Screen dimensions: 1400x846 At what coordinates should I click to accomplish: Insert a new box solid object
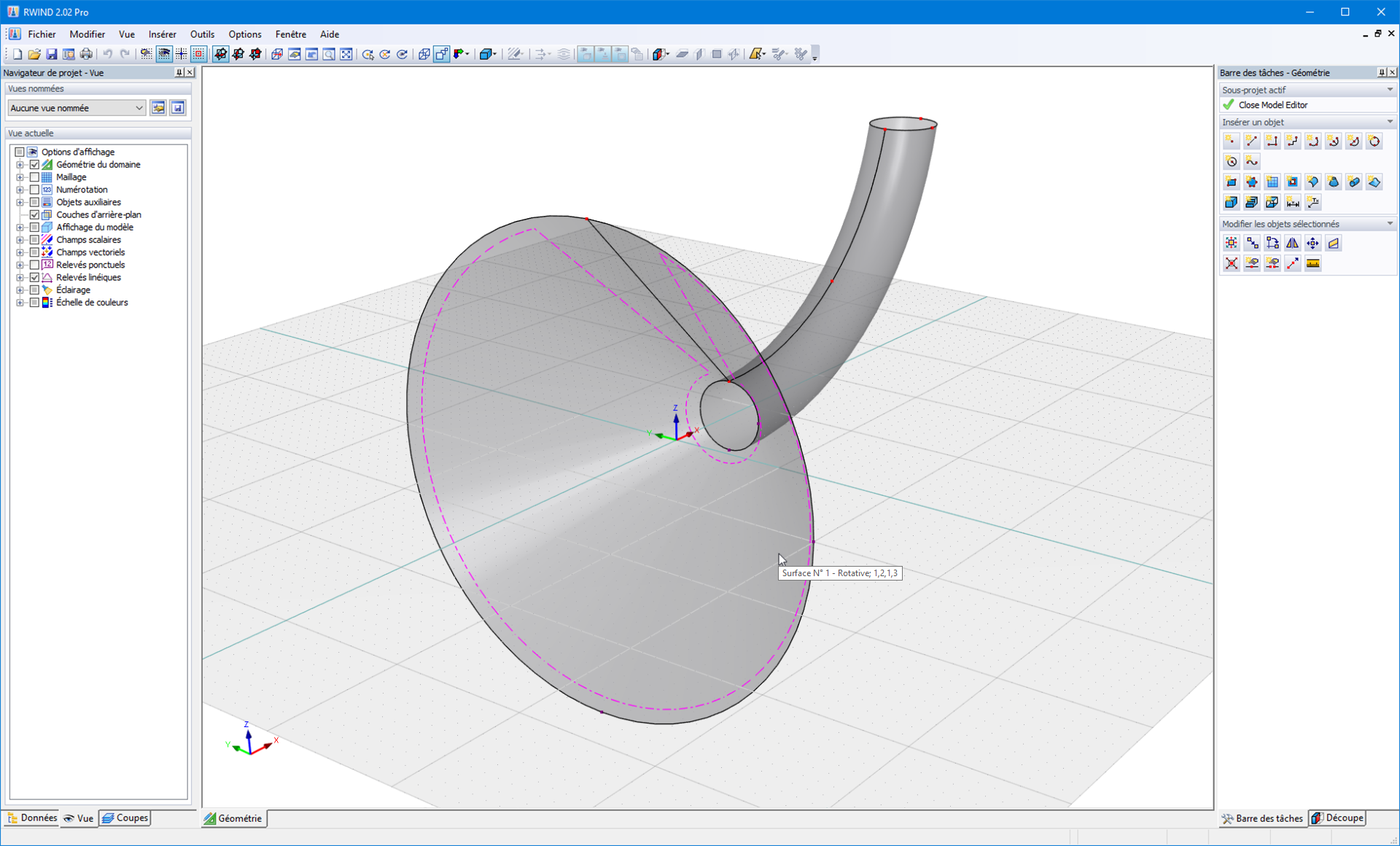(1231, 202)
